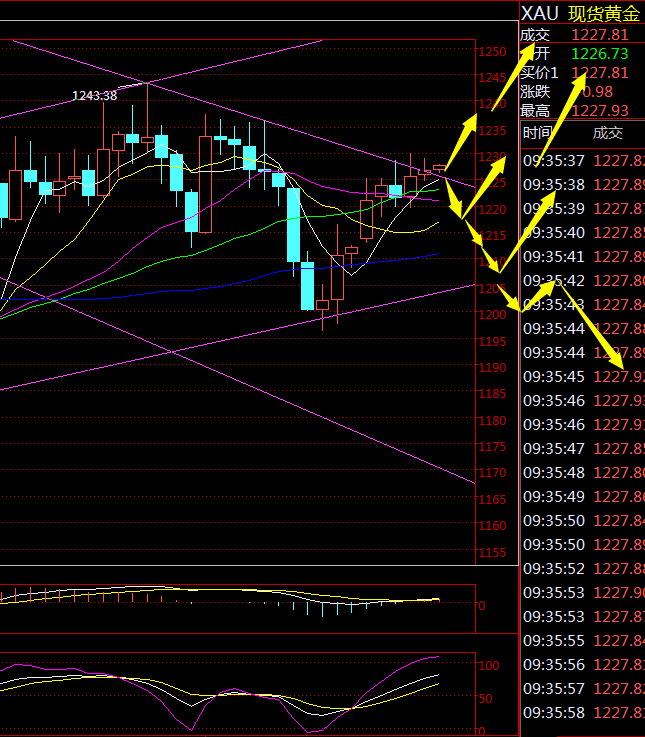Select the trade row timed 09:35:40
Screen dimensions: 645x737
click(x=583, y=233)
